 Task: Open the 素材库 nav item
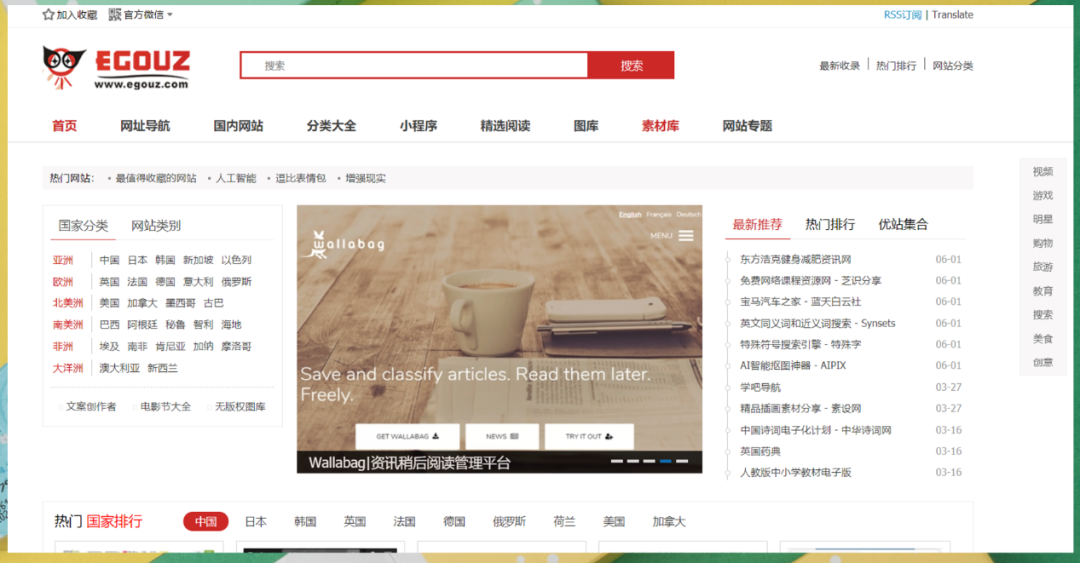click(660, 126)
